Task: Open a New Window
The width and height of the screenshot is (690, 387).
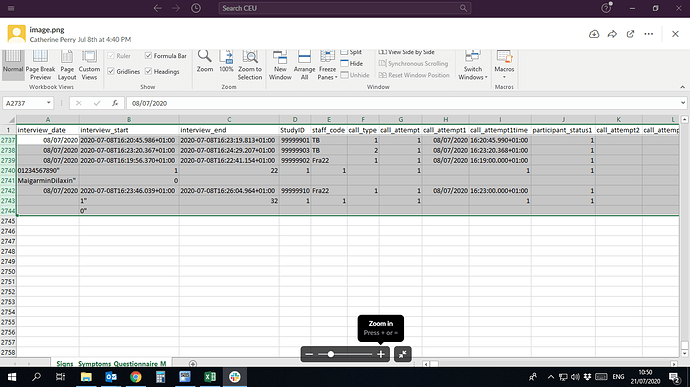Action: click(x=280, y=65)
